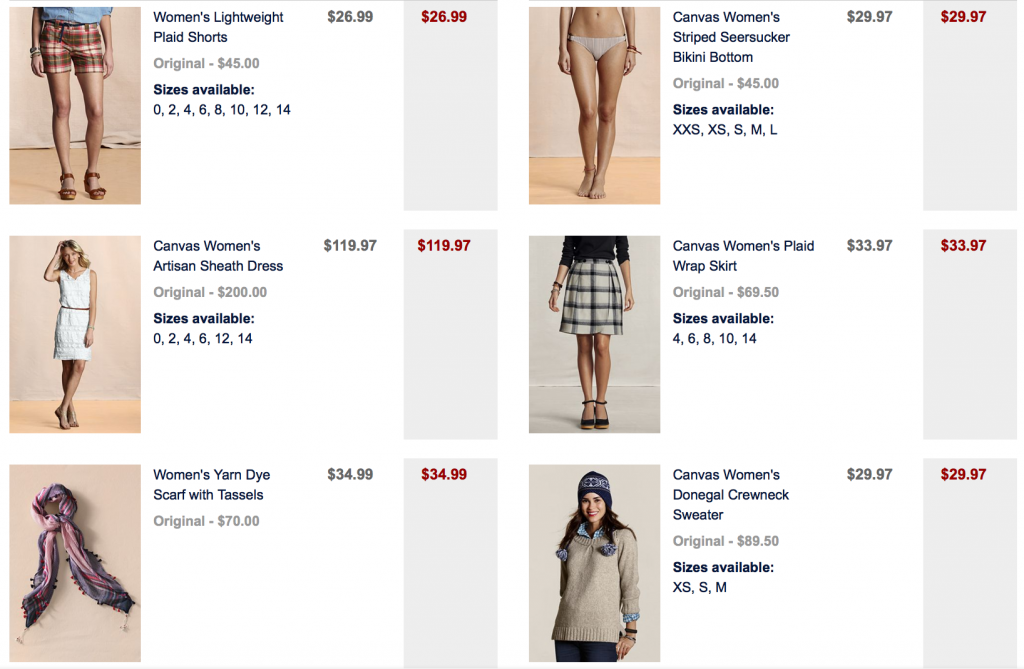This screenshot has height=669, width=1024.
Task: View the plaid wrap skirt image
Action: pos(594,334)
